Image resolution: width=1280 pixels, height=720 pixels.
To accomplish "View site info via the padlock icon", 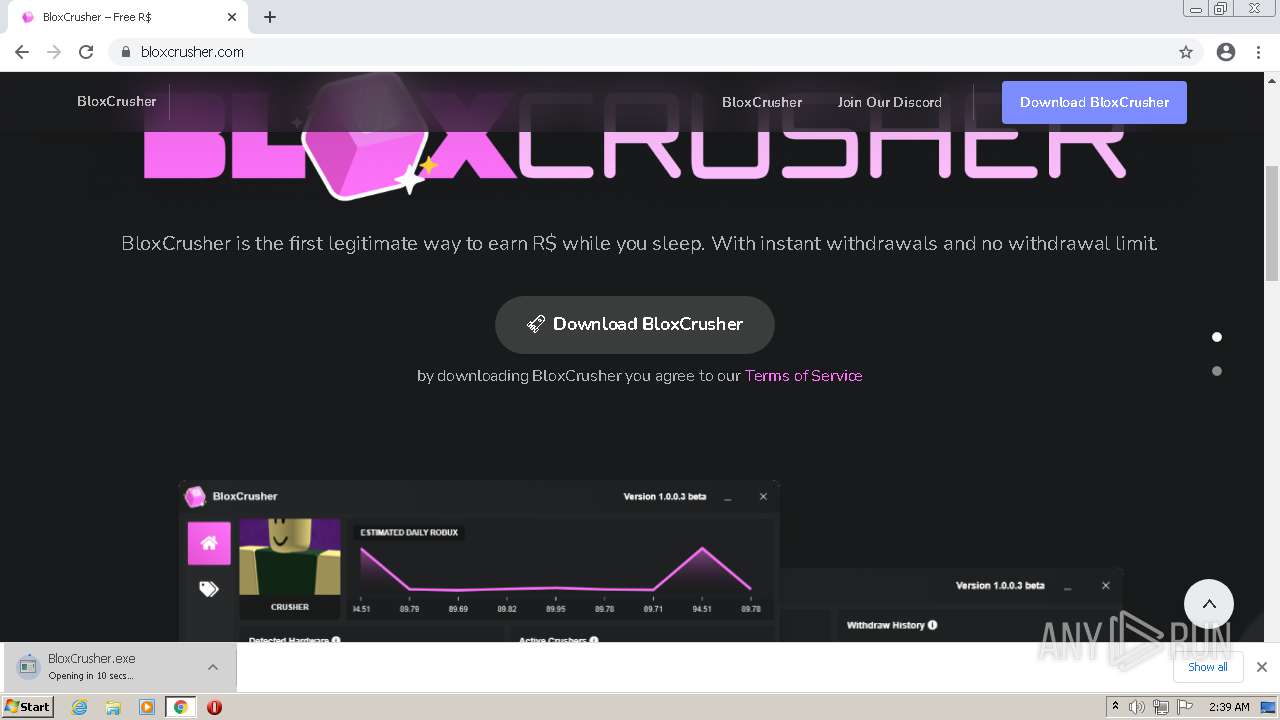I will [x=126, y=52].
